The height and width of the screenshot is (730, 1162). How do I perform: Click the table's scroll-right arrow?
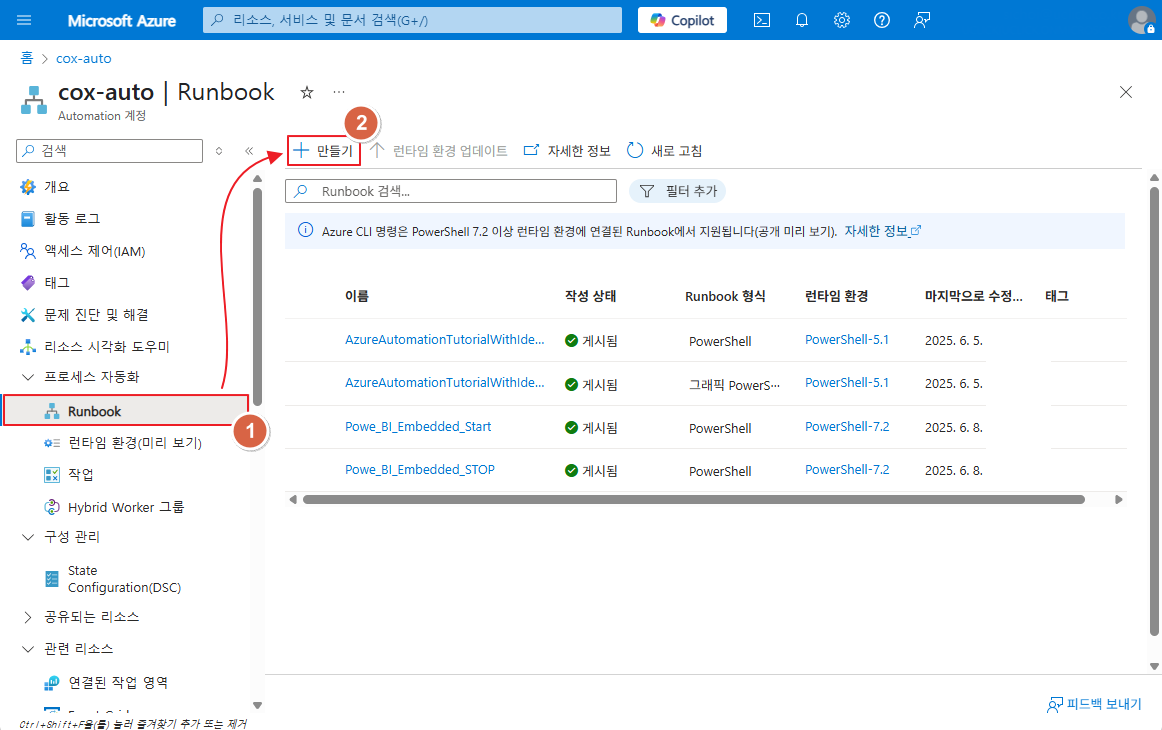(x=1119, y=500)
